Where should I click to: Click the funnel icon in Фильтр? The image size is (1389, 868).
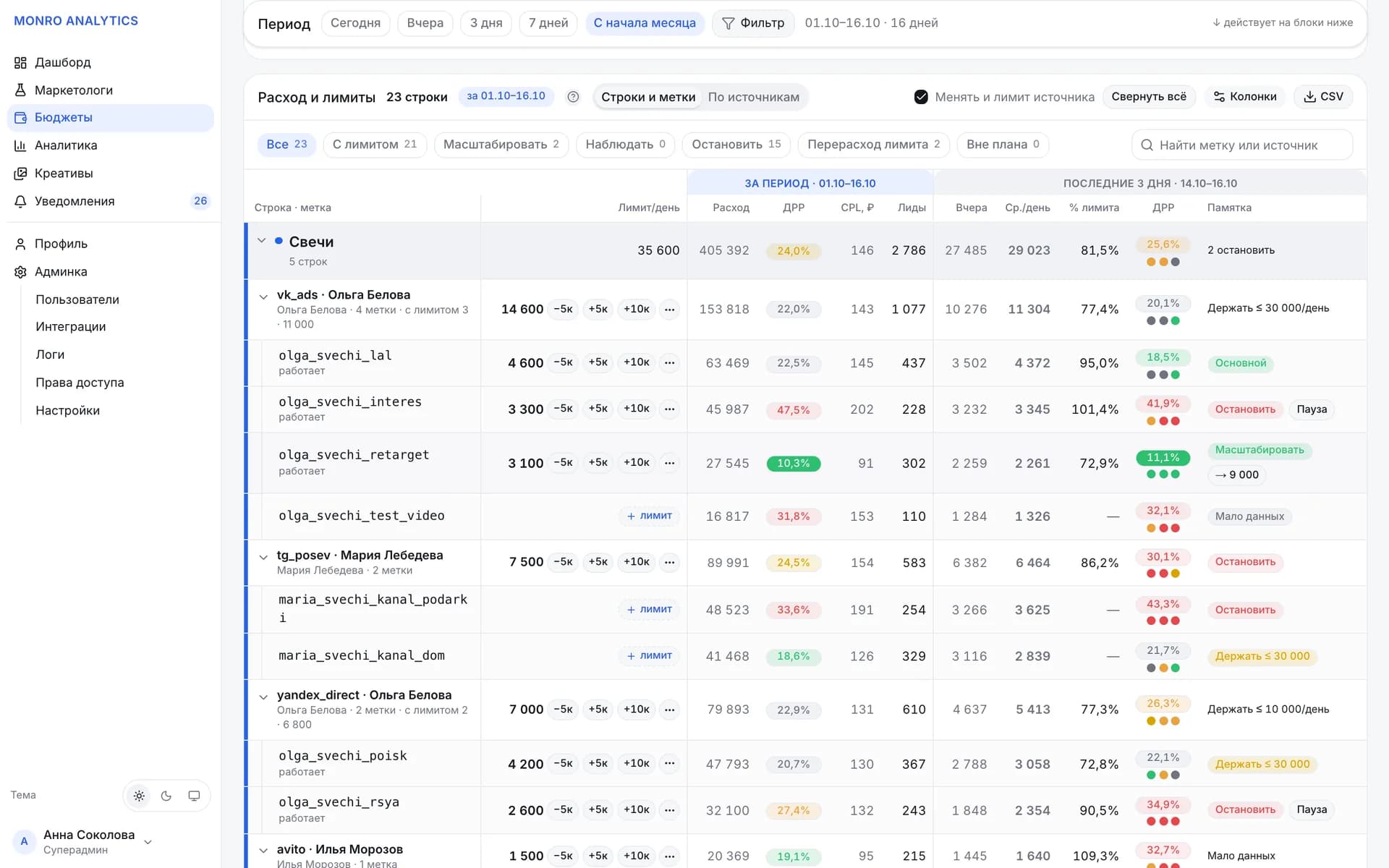(729, 23)
